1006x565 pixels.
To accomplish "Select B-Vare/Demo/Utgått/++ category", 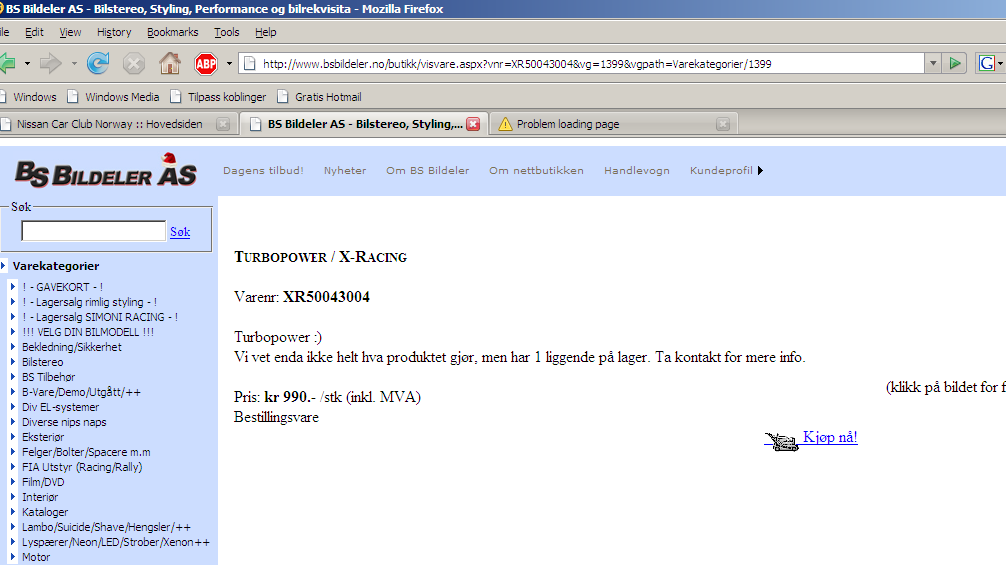I will pyautogui.click(x=81, y=392).
